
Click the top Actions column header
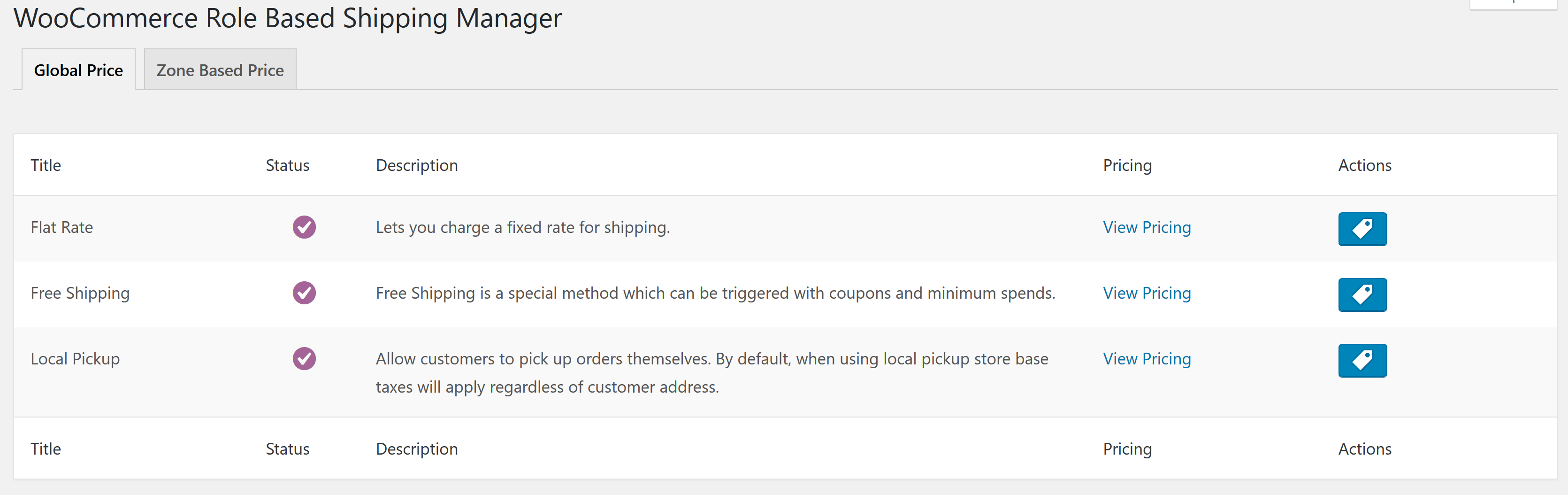[x=1364, y=165]
